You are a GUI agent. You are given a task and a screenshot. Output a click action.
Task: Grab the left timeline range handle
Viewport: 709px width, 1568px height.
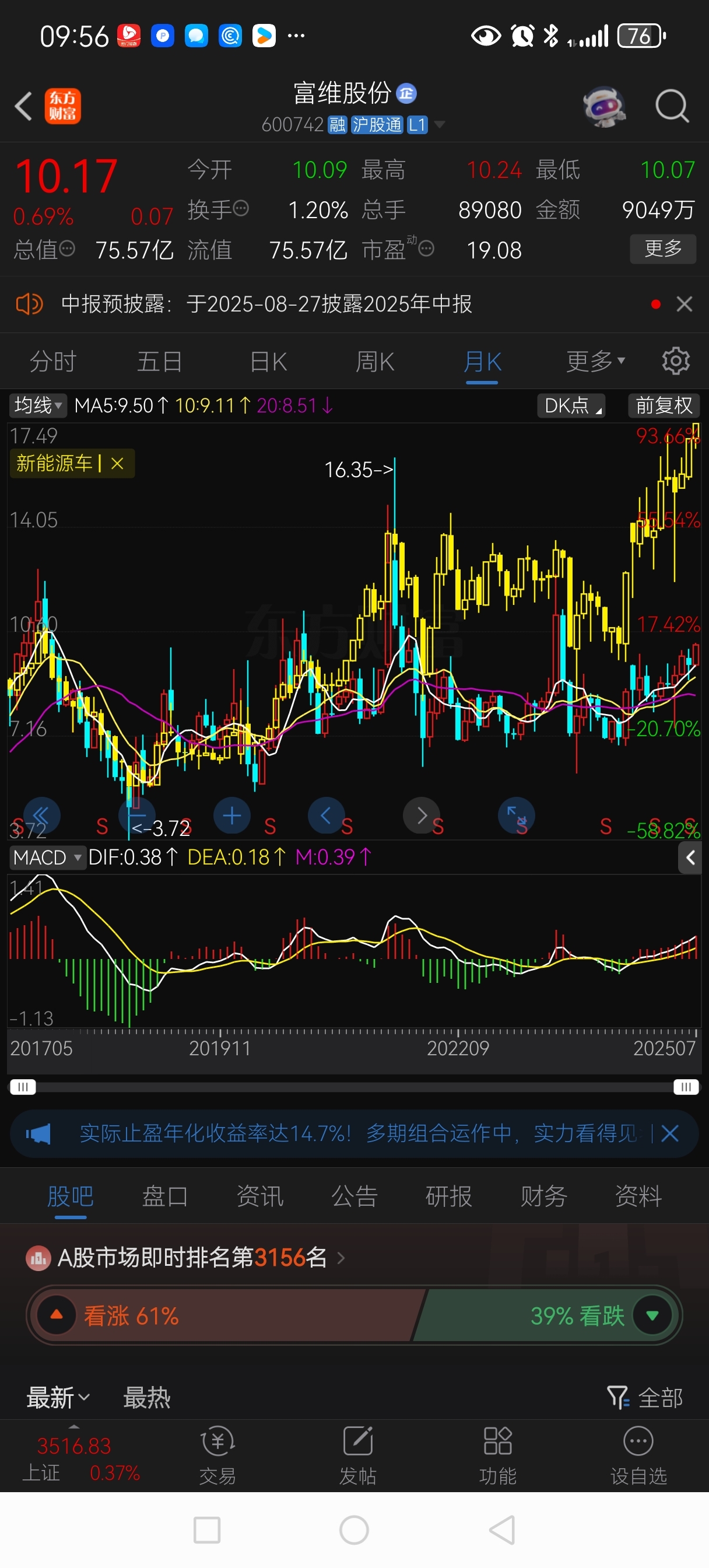coord(23,1087)
